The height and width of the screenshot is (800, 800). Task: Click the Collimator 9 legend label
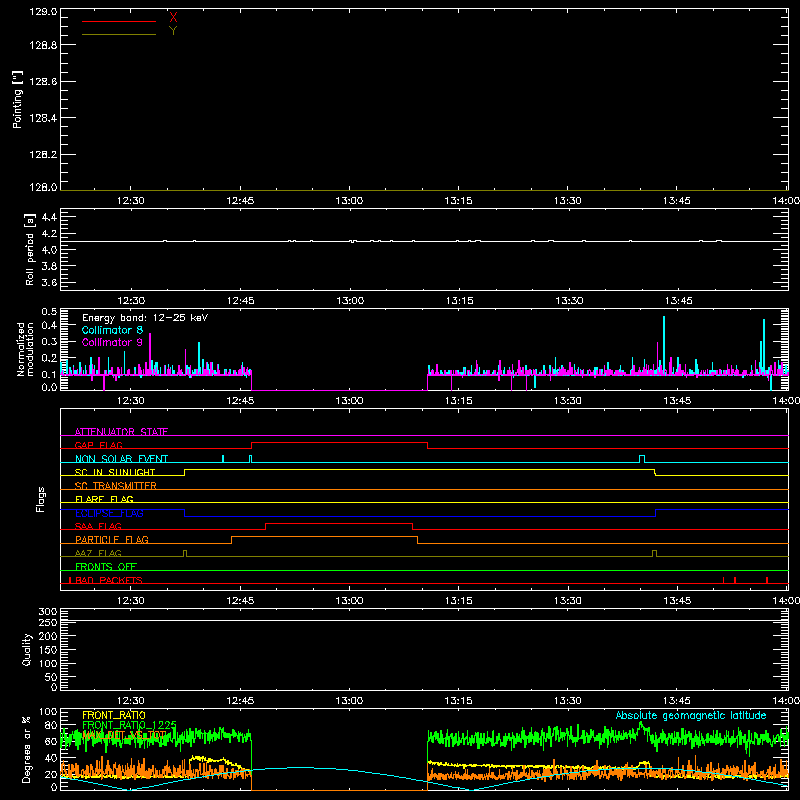pyautogui.click(x=112, y=342)
